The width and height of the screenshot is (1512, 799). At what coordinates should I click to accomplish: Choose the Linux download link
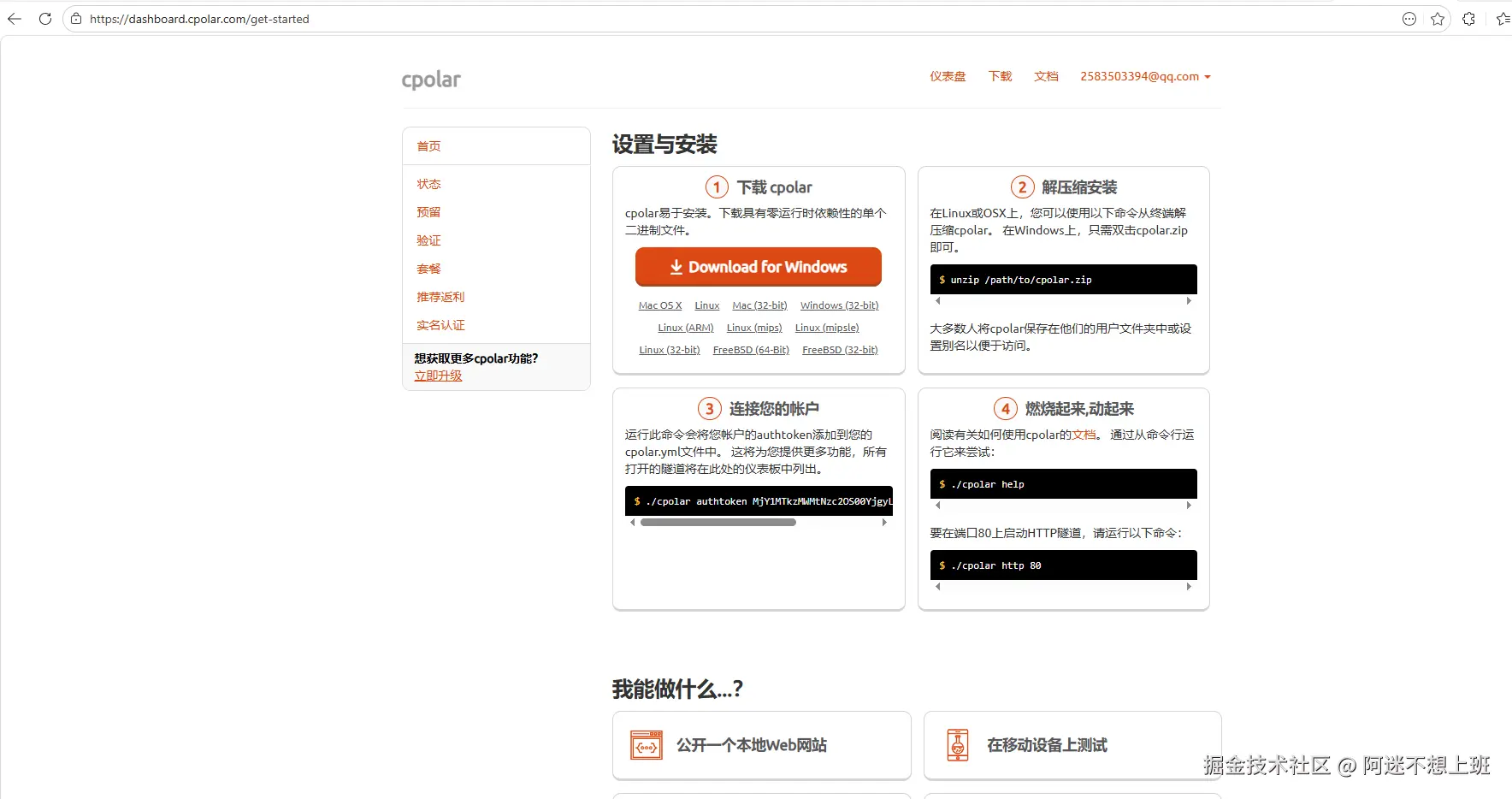coord(707,305)
